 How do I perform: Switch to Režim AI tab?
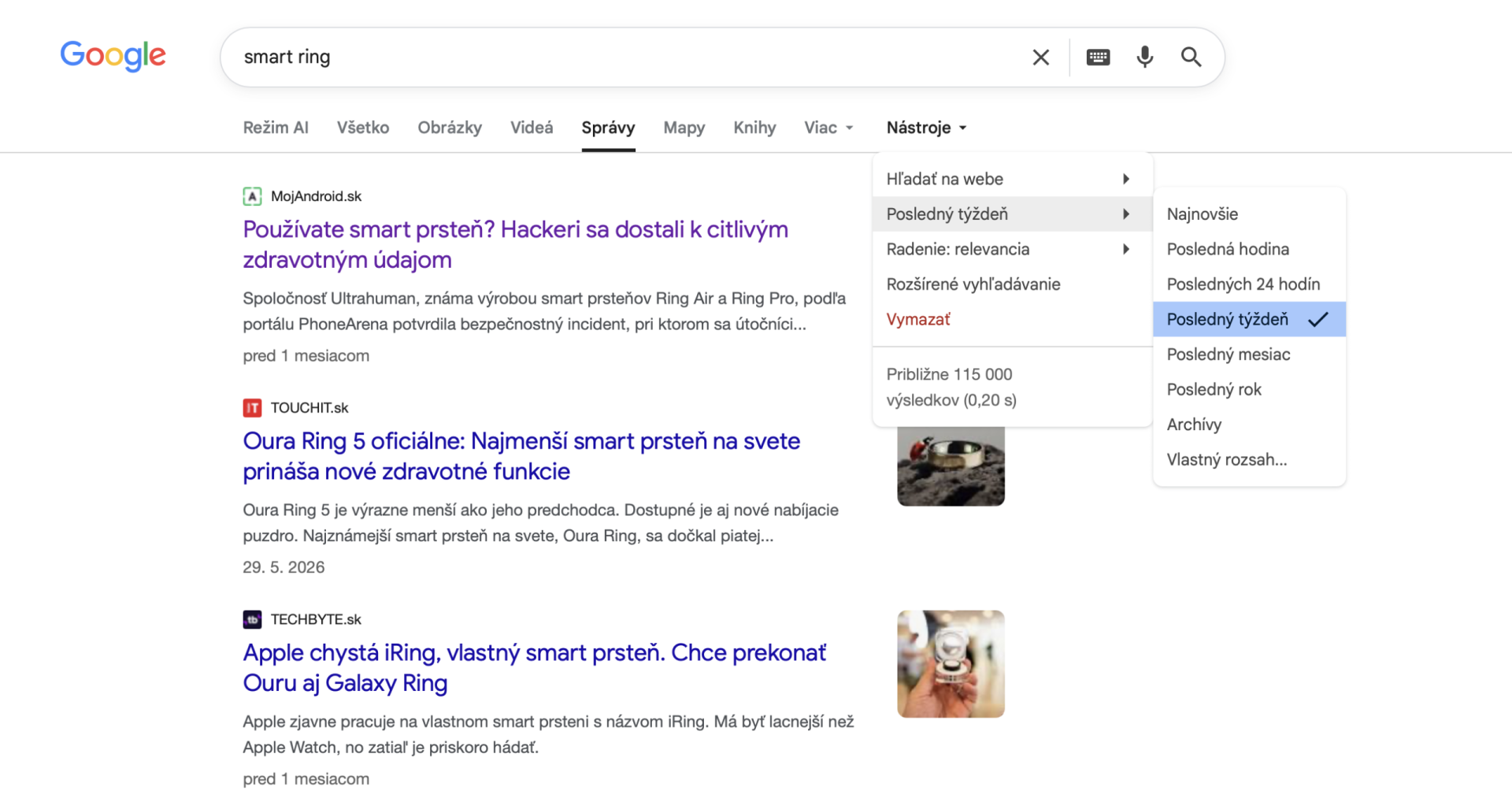coord(276,128)
